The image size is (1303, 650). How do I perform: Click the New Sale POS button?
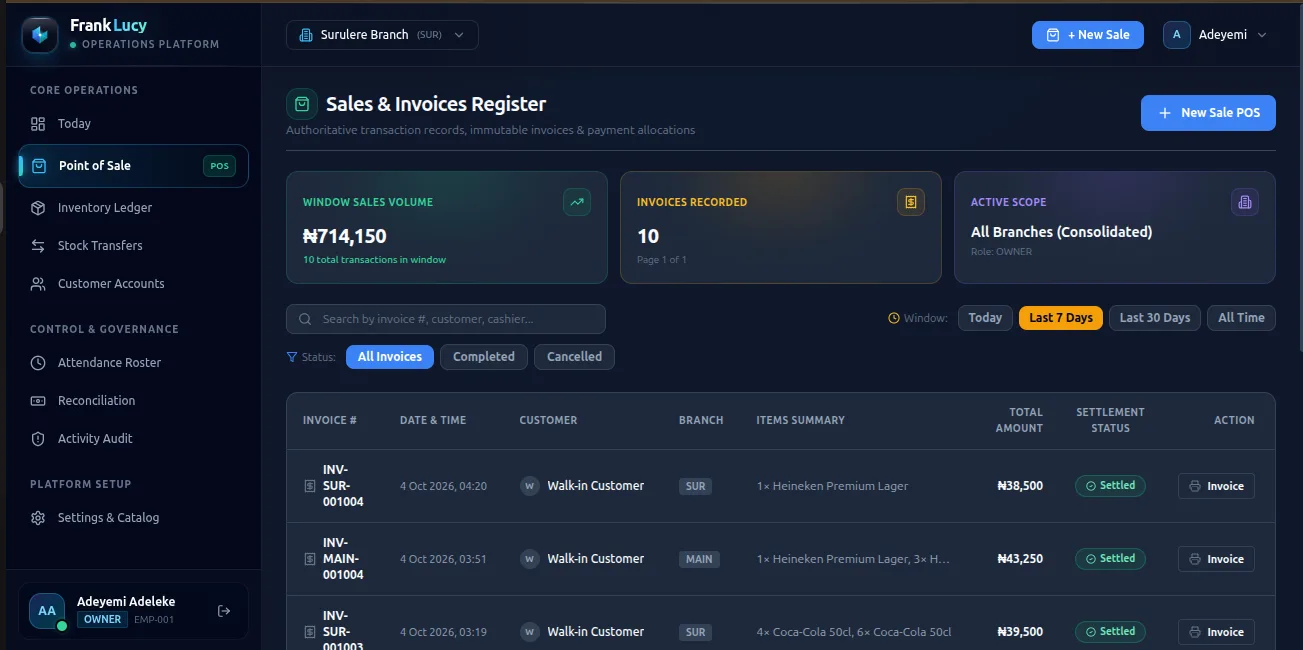1208,113
